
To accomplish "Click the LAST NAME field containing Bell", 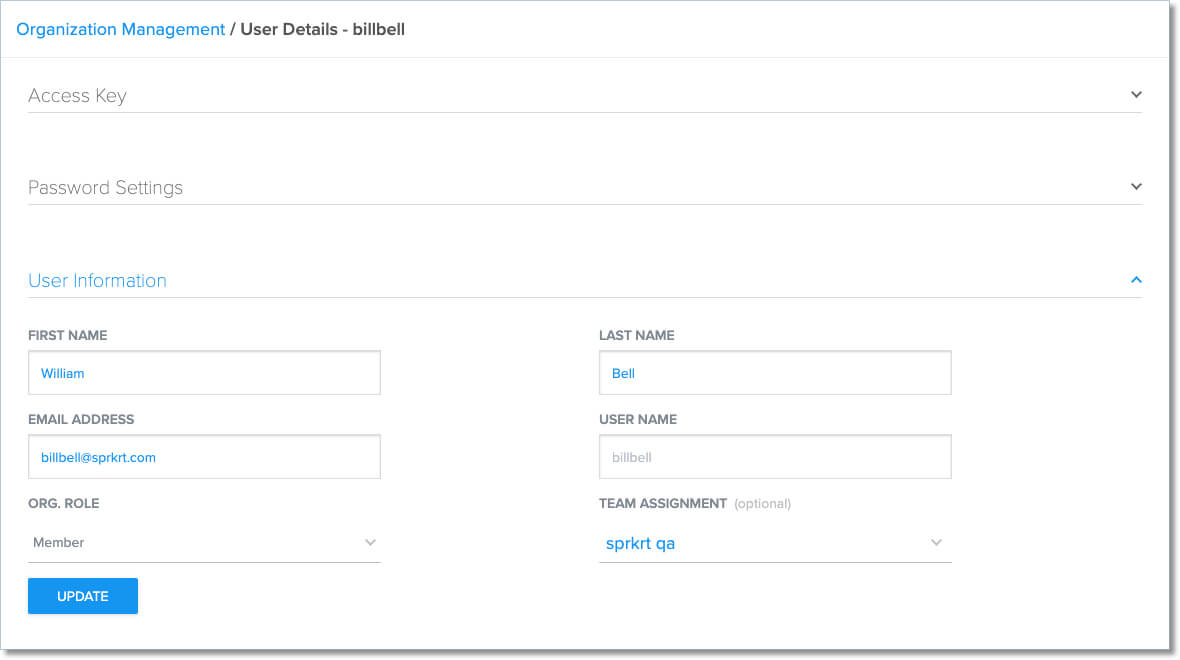I will point(775,372).
